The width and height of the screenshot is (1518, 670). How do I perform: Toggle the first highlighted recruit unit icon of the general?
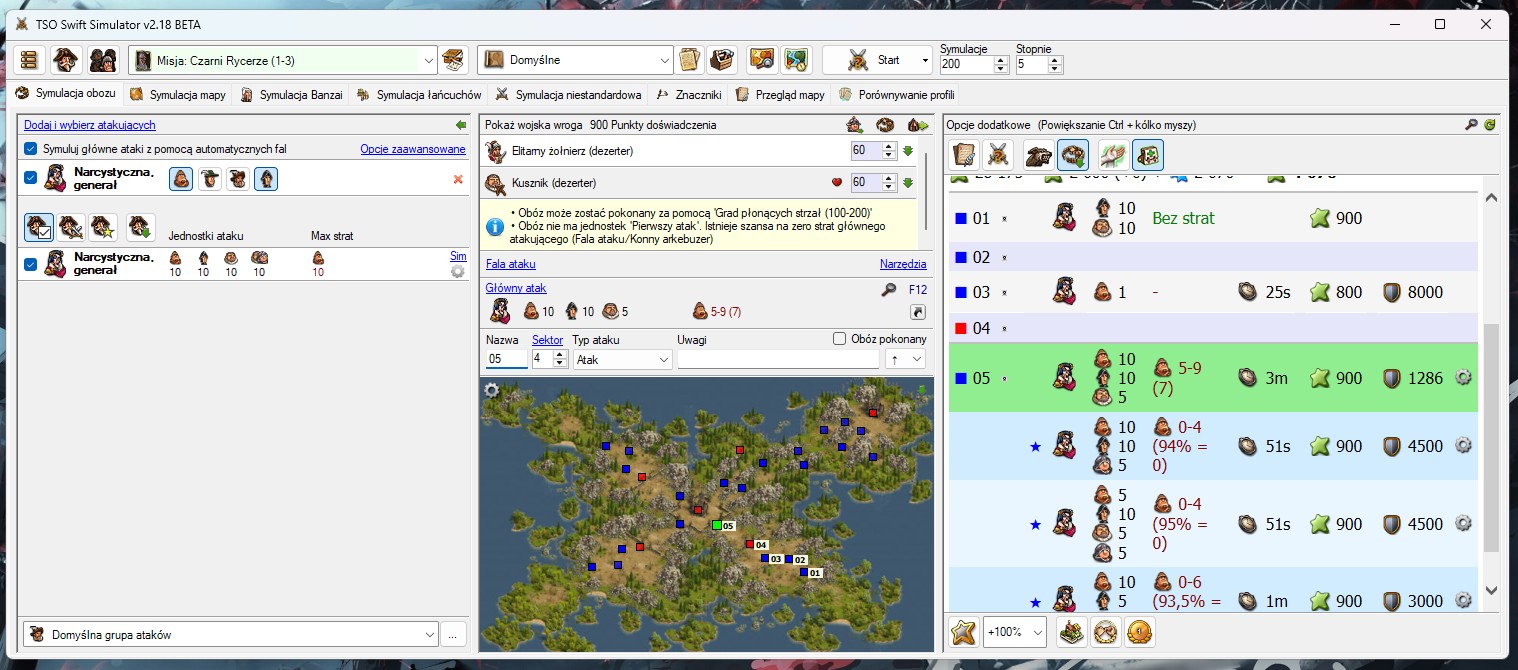[x=180, y=179]
